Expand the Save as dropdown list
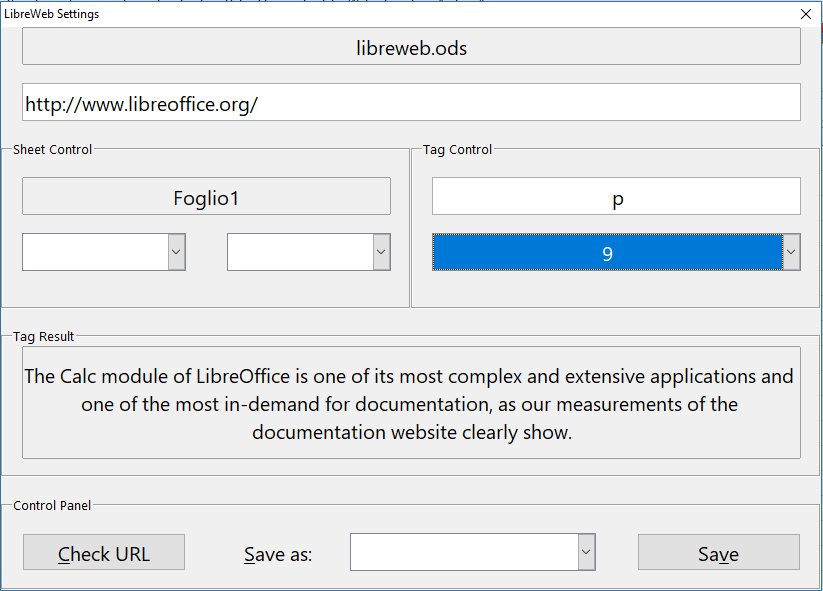The width and height of the screenshot is (823, 591). pos(586,552)
